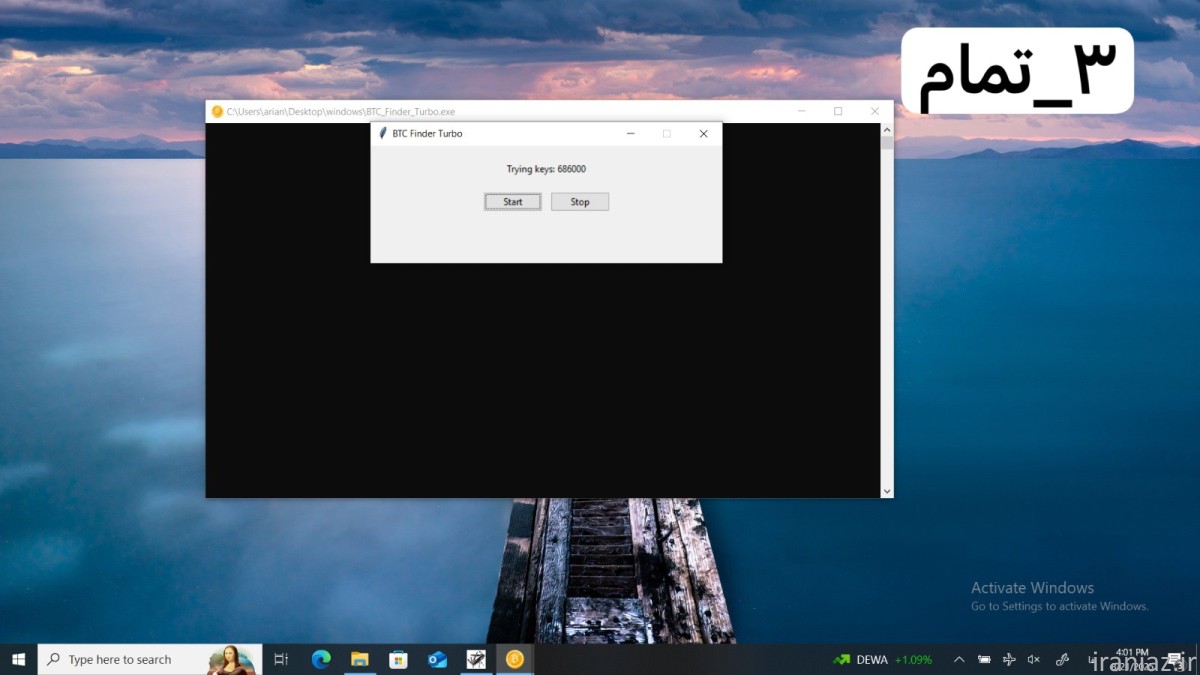The height and width of the screenshot is (675, 1200).
Task: Switch to the Bitcoin app on the taskbar
Action: coord(515,659)
